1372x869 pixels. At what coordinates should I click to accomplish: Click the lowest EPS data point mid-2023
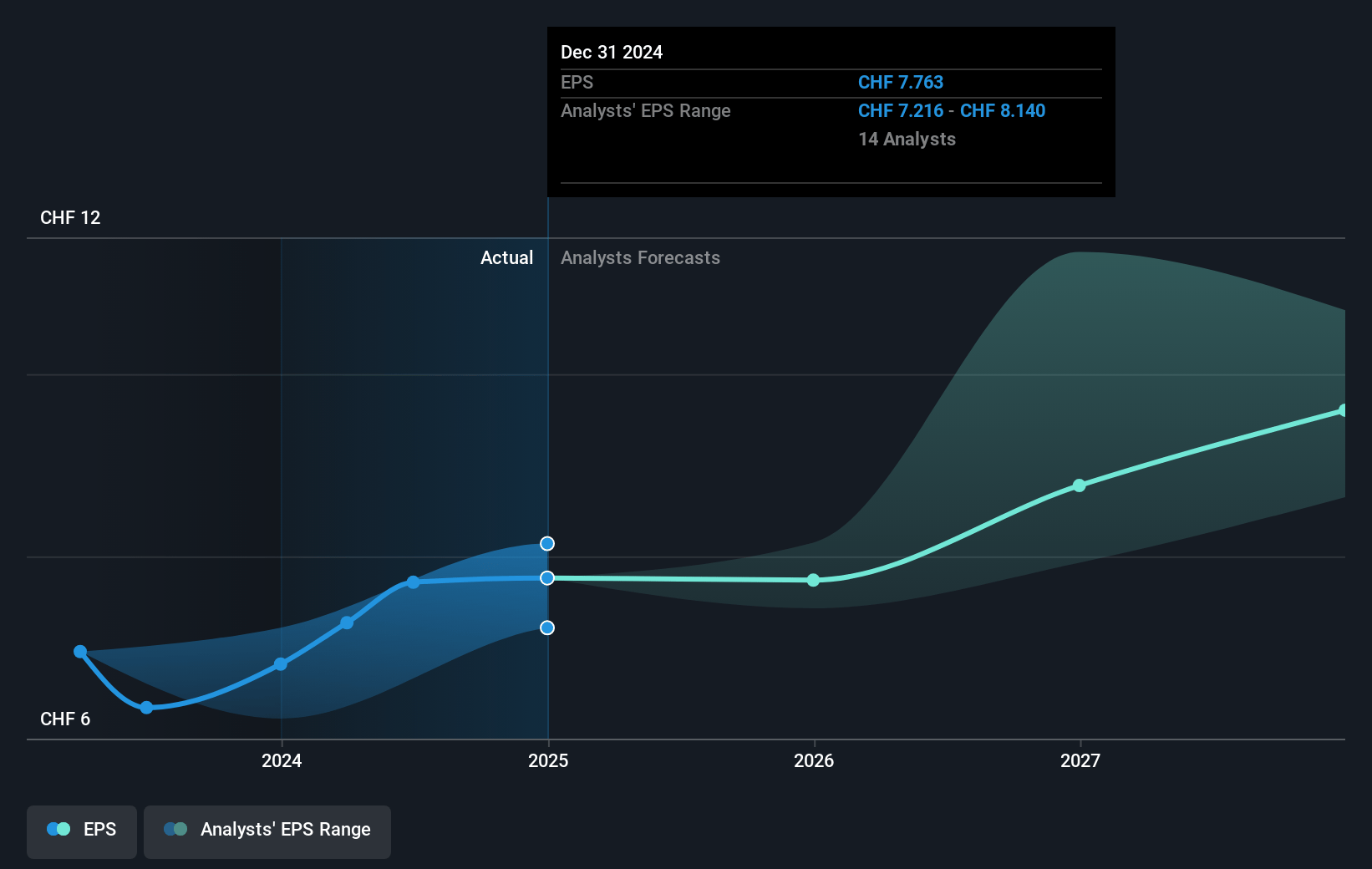tap(146, 708)
